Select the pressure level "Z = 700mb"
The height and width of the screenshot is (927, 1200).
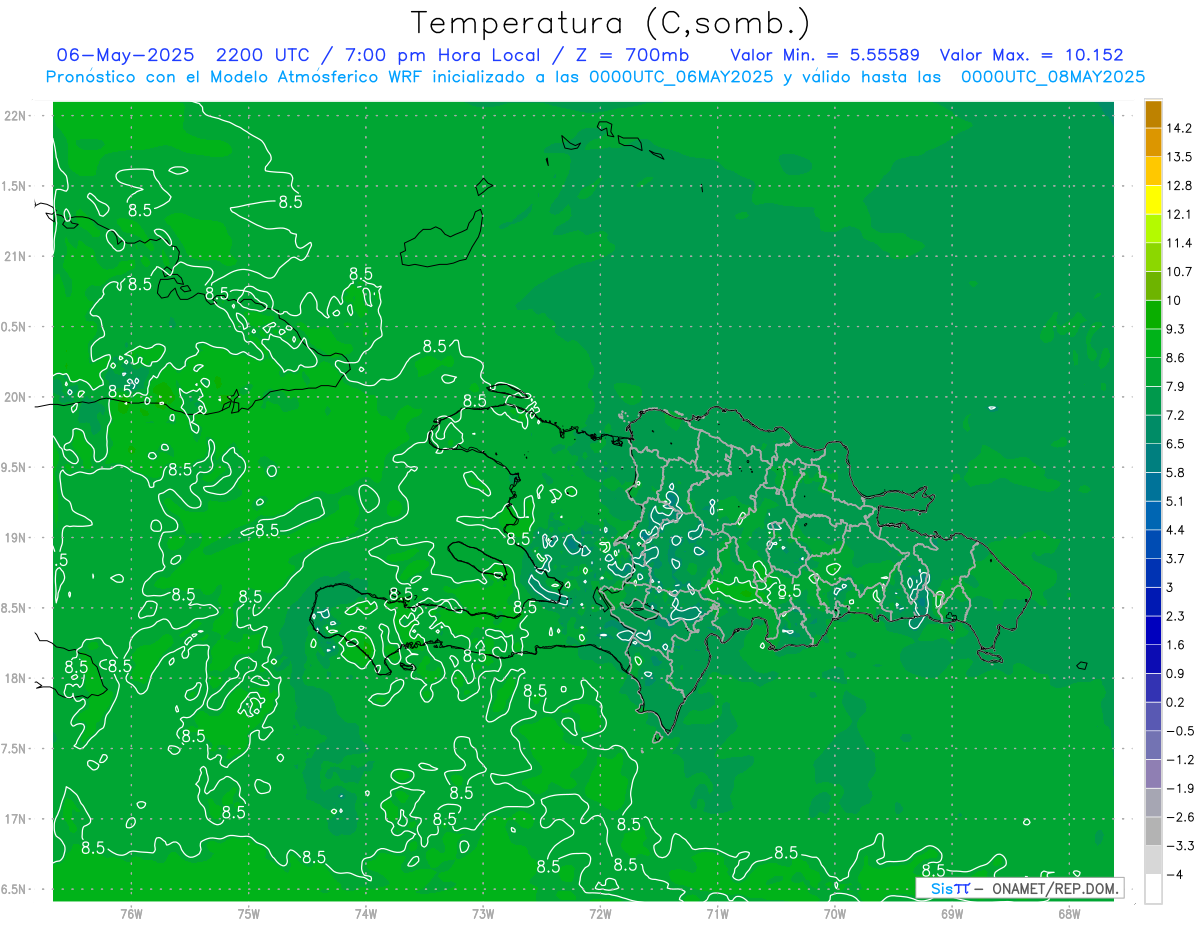click(x=632, y=56)
